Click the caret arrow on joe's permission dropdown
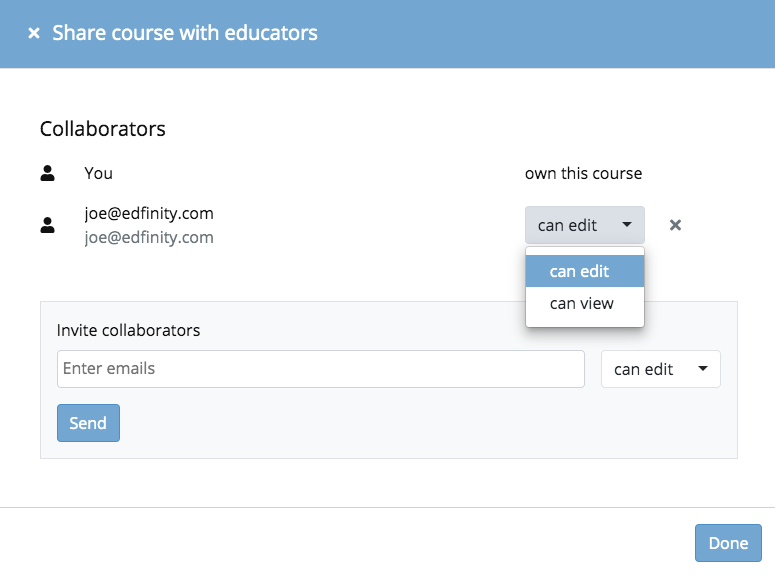 627,224
